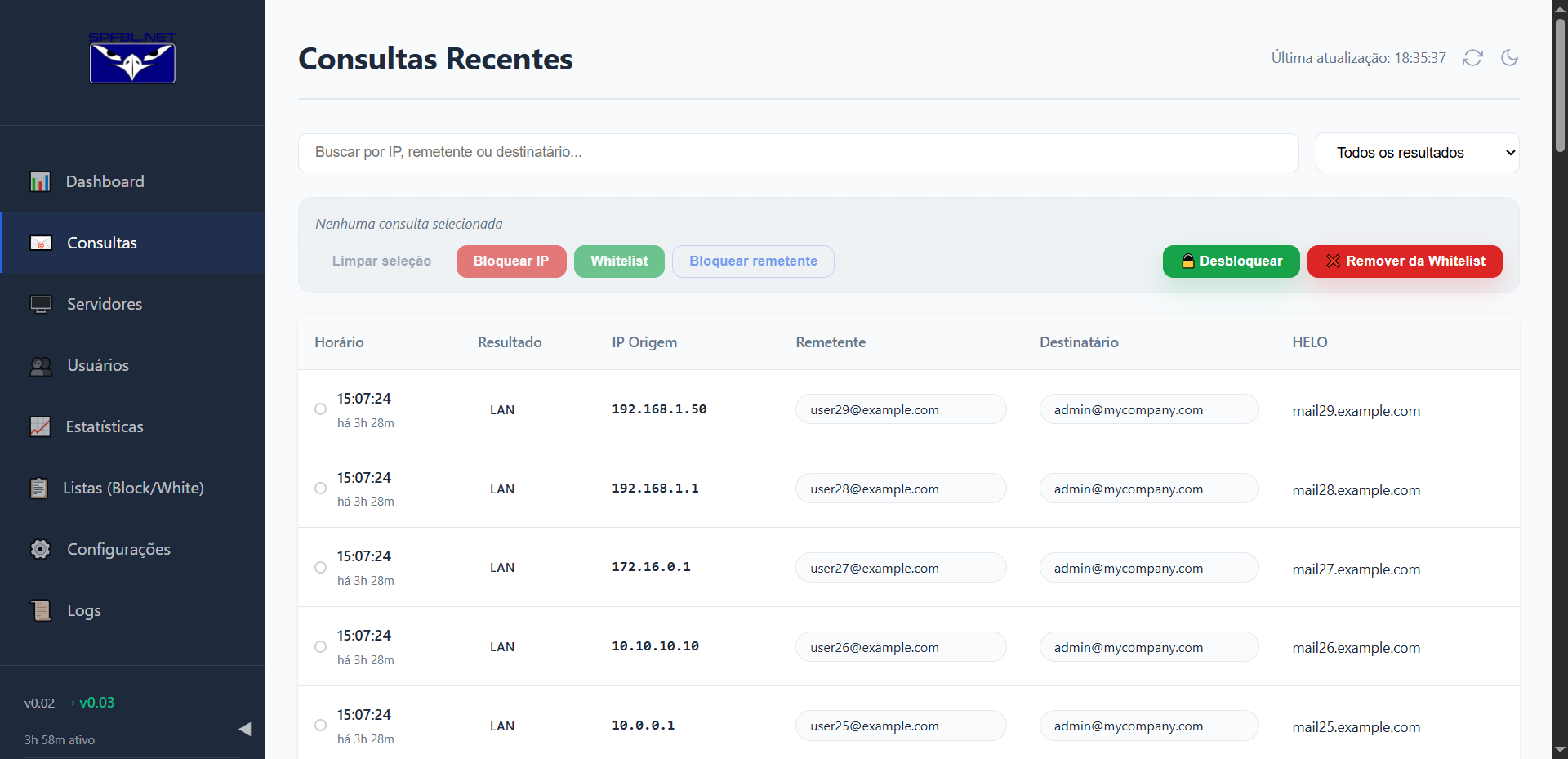Click the Última atualização timestamp

[1358, 58]
